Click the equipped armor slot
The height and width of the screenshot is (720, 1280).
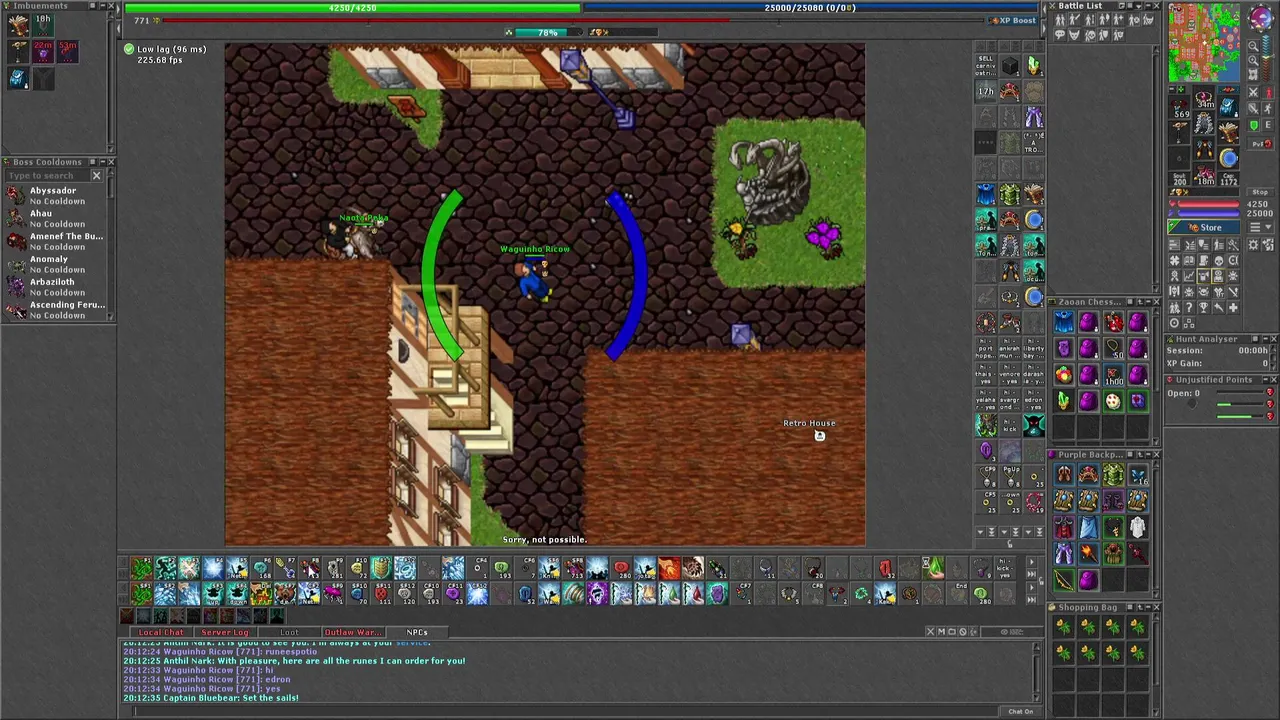click(x=1204, y=122)
